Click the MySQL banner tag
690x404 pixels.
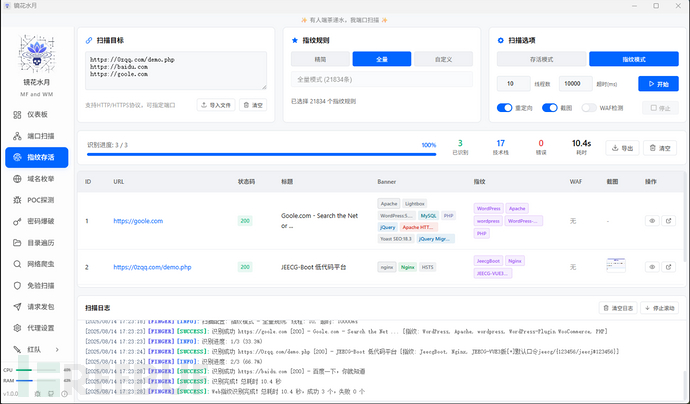tap(428, 216)
